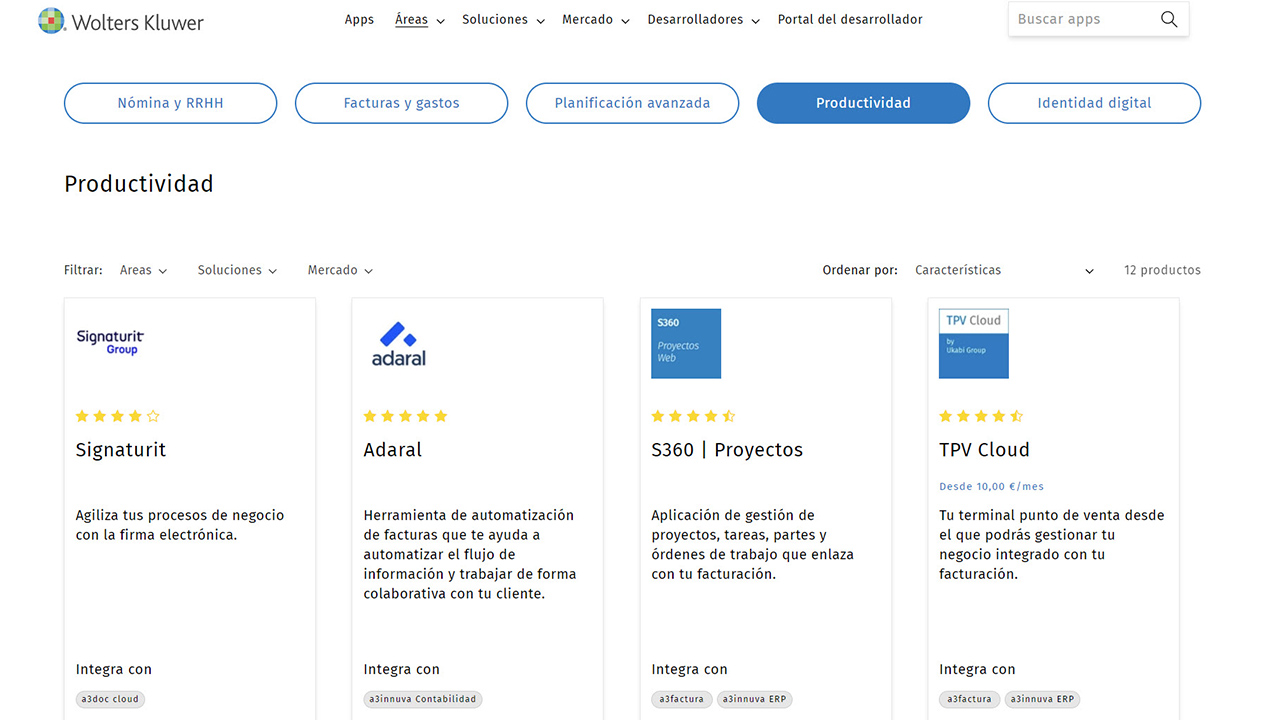Click a3innuva ERP tag on S360 card
The image size is (1280, 720).
pyautogui.click(x=755, y=699)
